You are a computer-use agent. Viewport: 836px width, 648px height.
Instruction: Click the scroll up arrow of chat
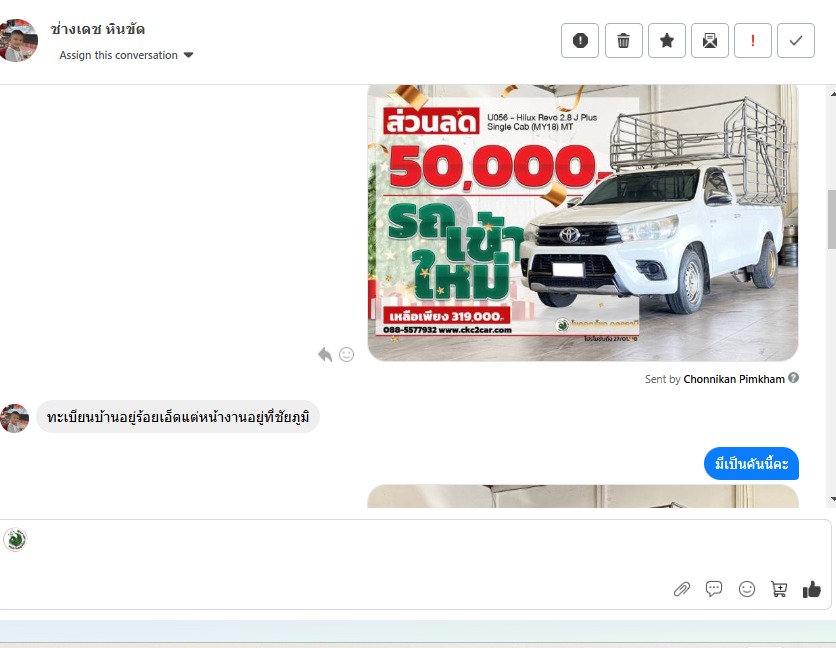(833, 94)
